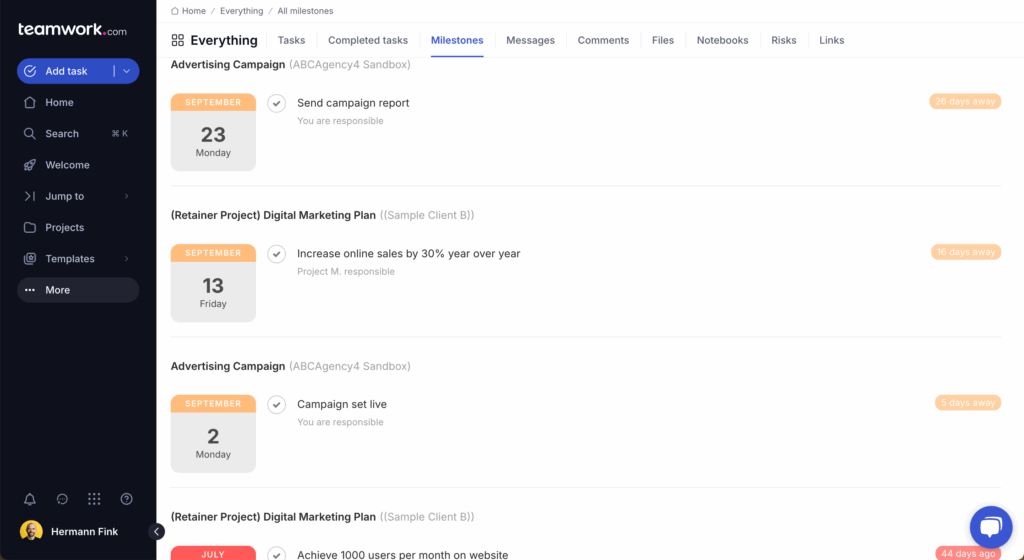
Task: Switch to the Messages tab
Action: click(x=530, y=40)
